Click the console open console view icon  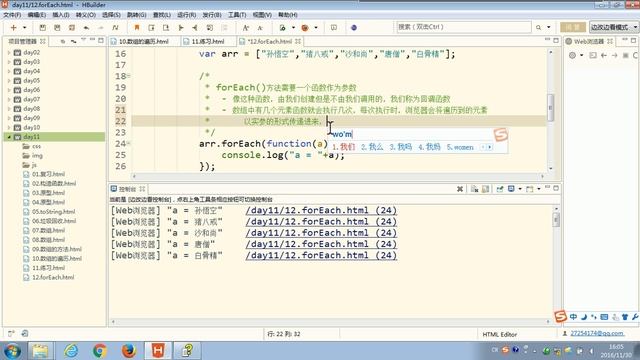tap(529, 189)
